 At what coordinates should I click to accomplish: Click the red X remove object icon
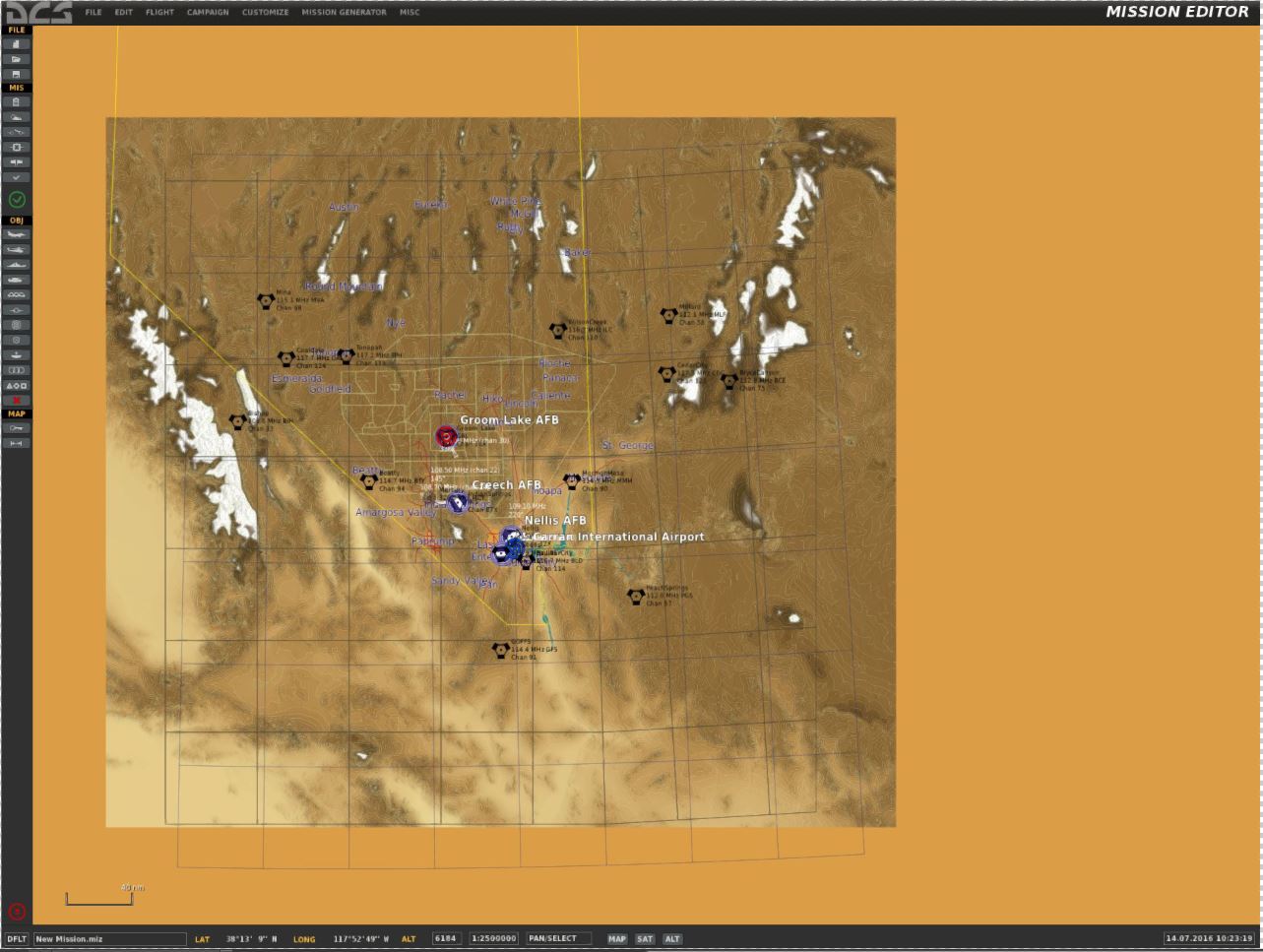coord(17,400)
